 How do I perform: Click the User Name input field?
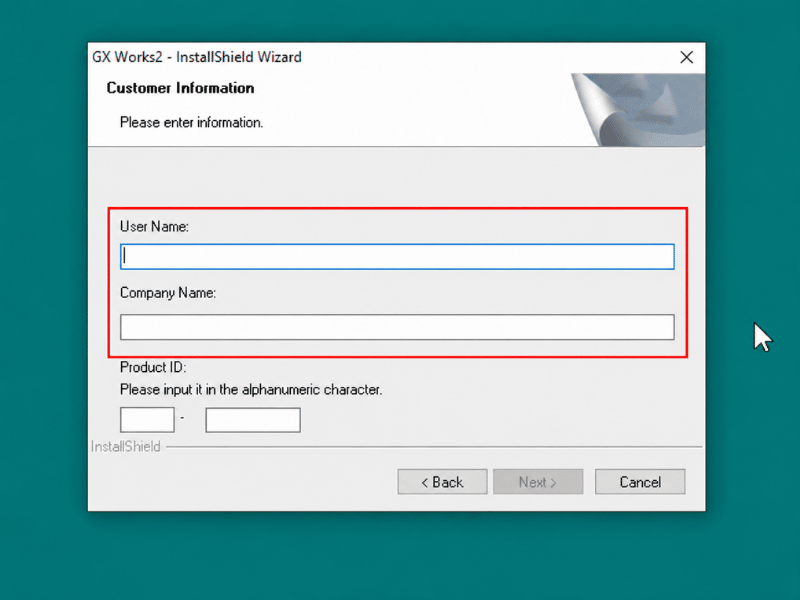click(x=397, y=257)
